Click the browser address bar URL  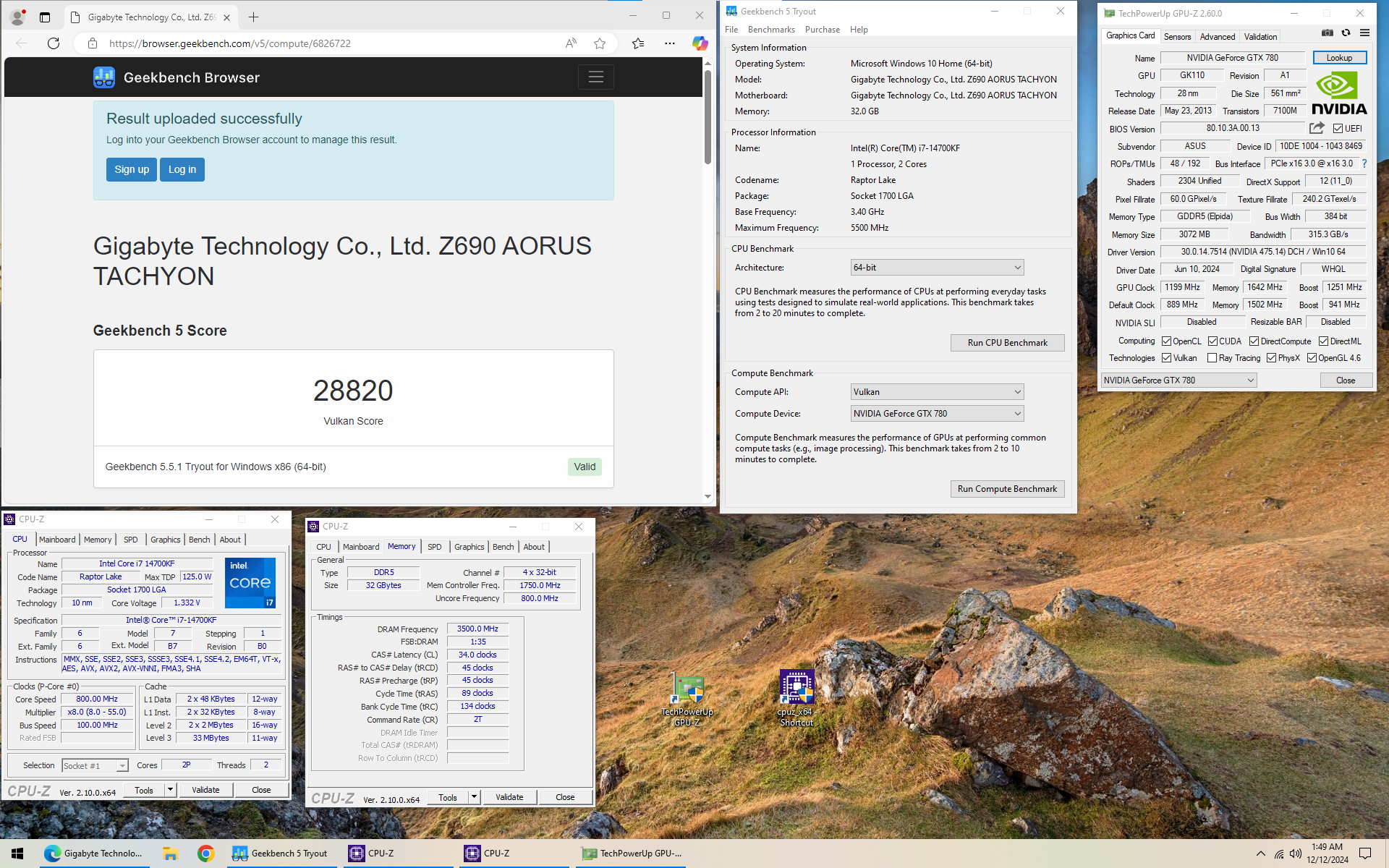[x=230, y=43]
